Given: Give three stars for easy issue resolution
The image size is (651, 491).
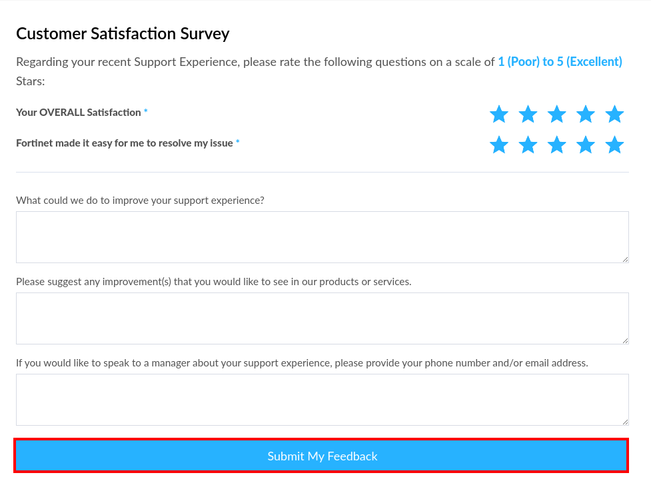Looking at the screenshot, I should coord(557,145).
